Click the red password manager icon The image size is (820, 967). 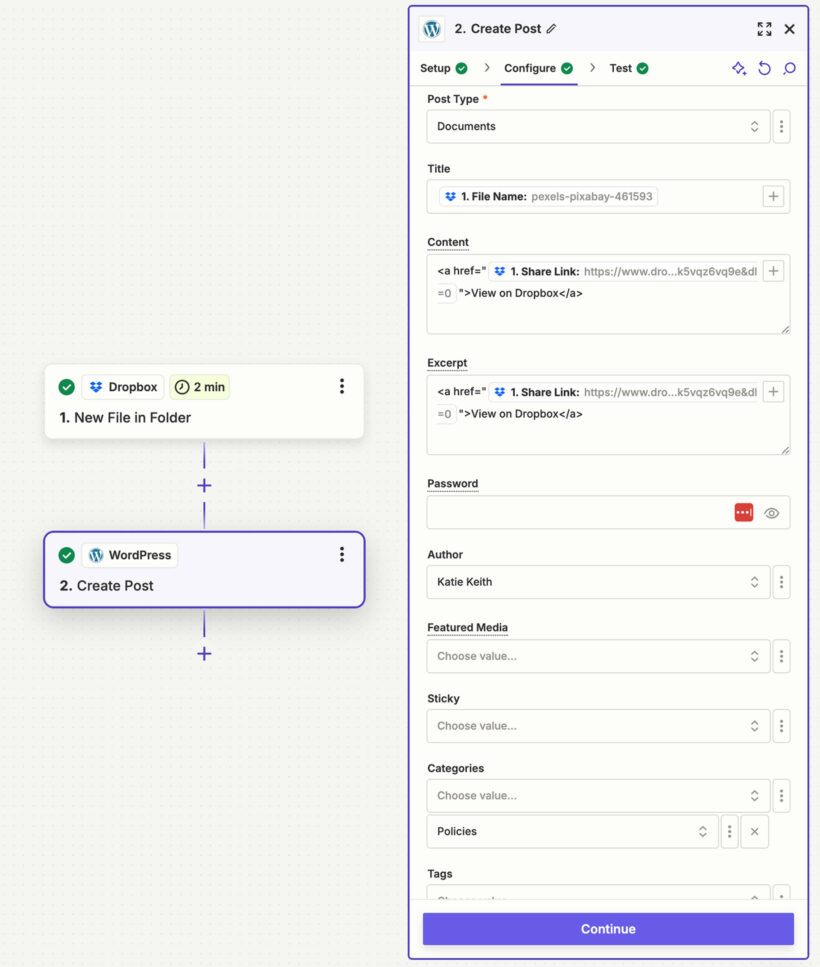click(x=743, y=511)
